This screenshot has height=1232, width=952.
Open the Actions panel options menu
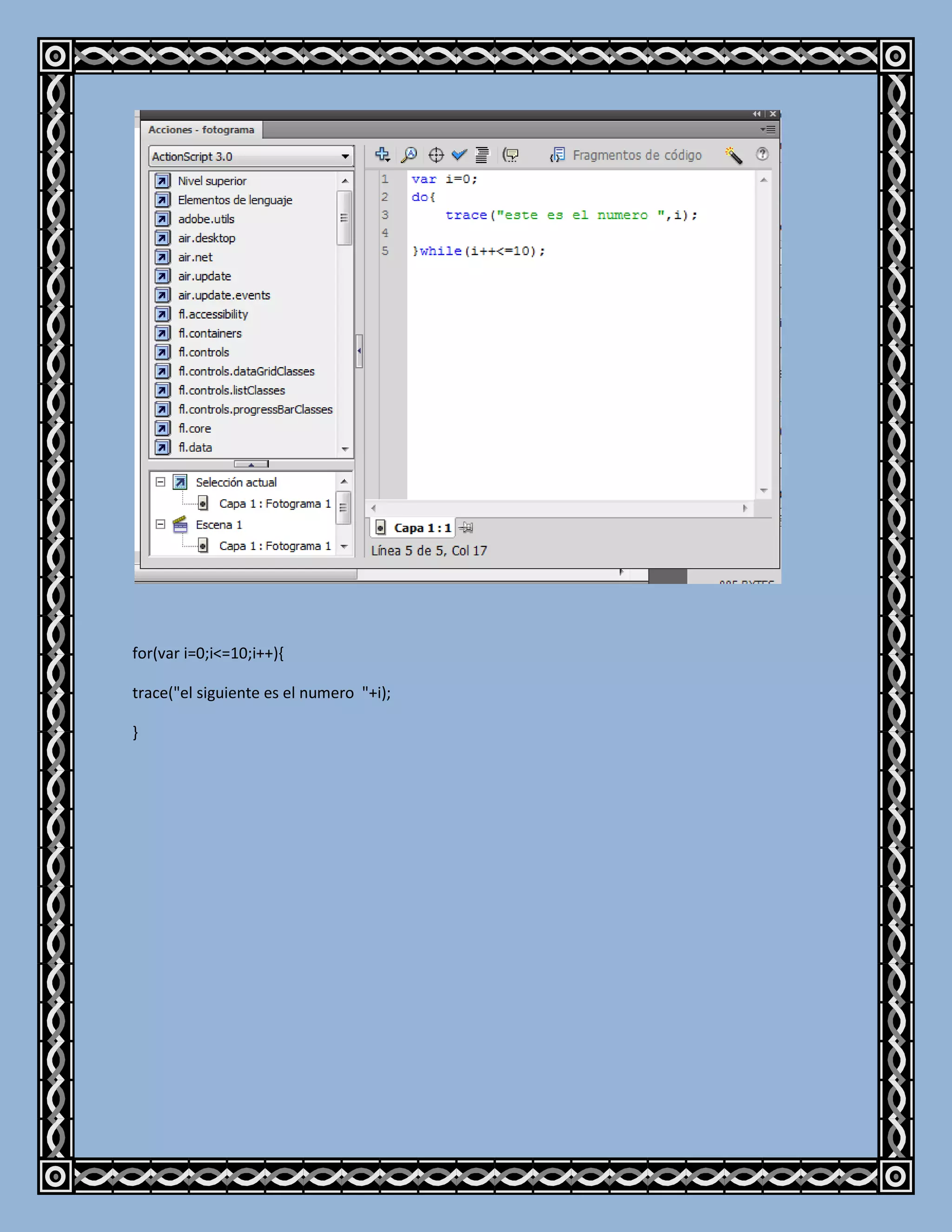click(x=768, y=130)
